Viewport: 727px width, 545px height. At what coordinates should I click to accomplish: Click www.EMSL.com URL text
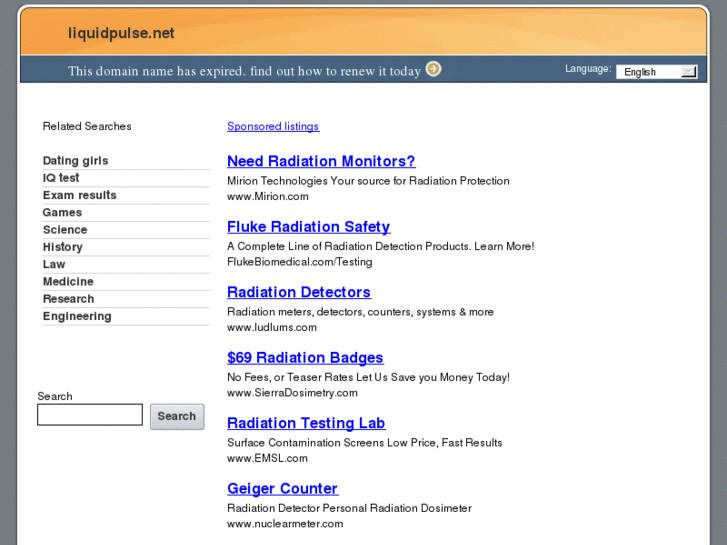pyautogui.click(x=267, y=458)
